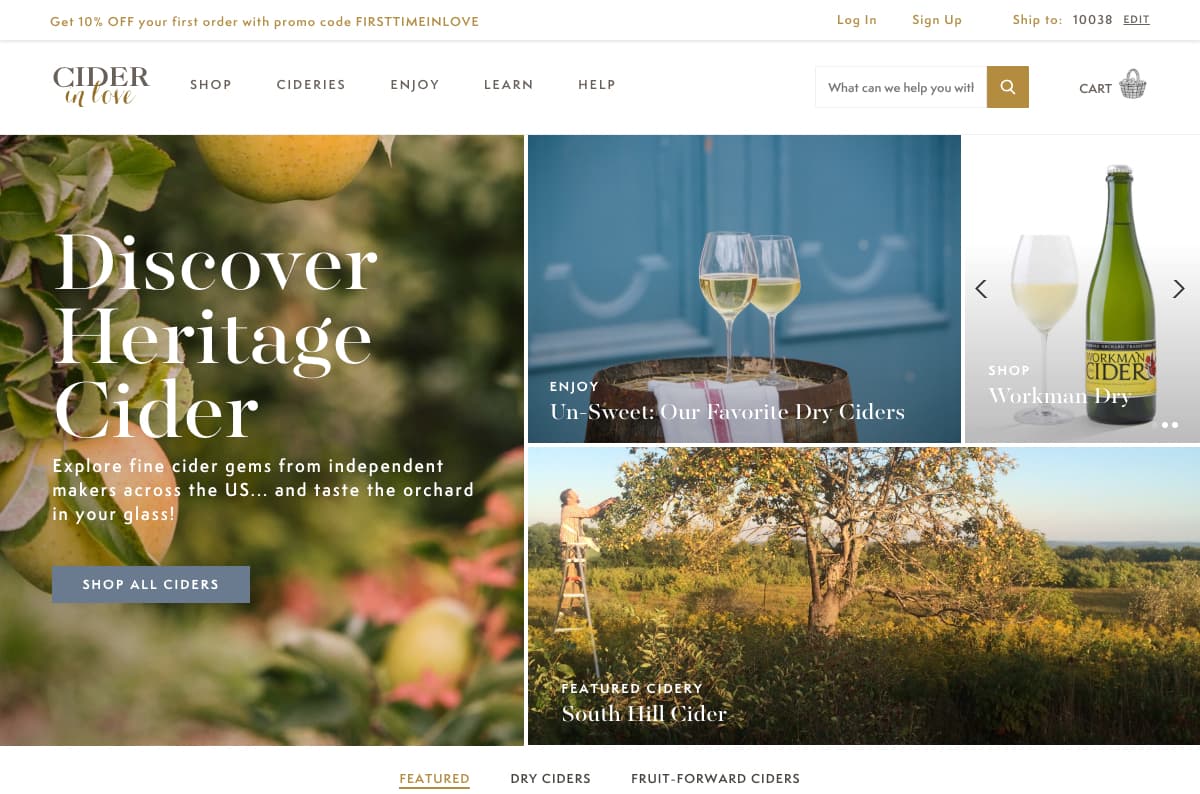
Task: Click the Cider in Love logo
Action: tap(101, 86)
